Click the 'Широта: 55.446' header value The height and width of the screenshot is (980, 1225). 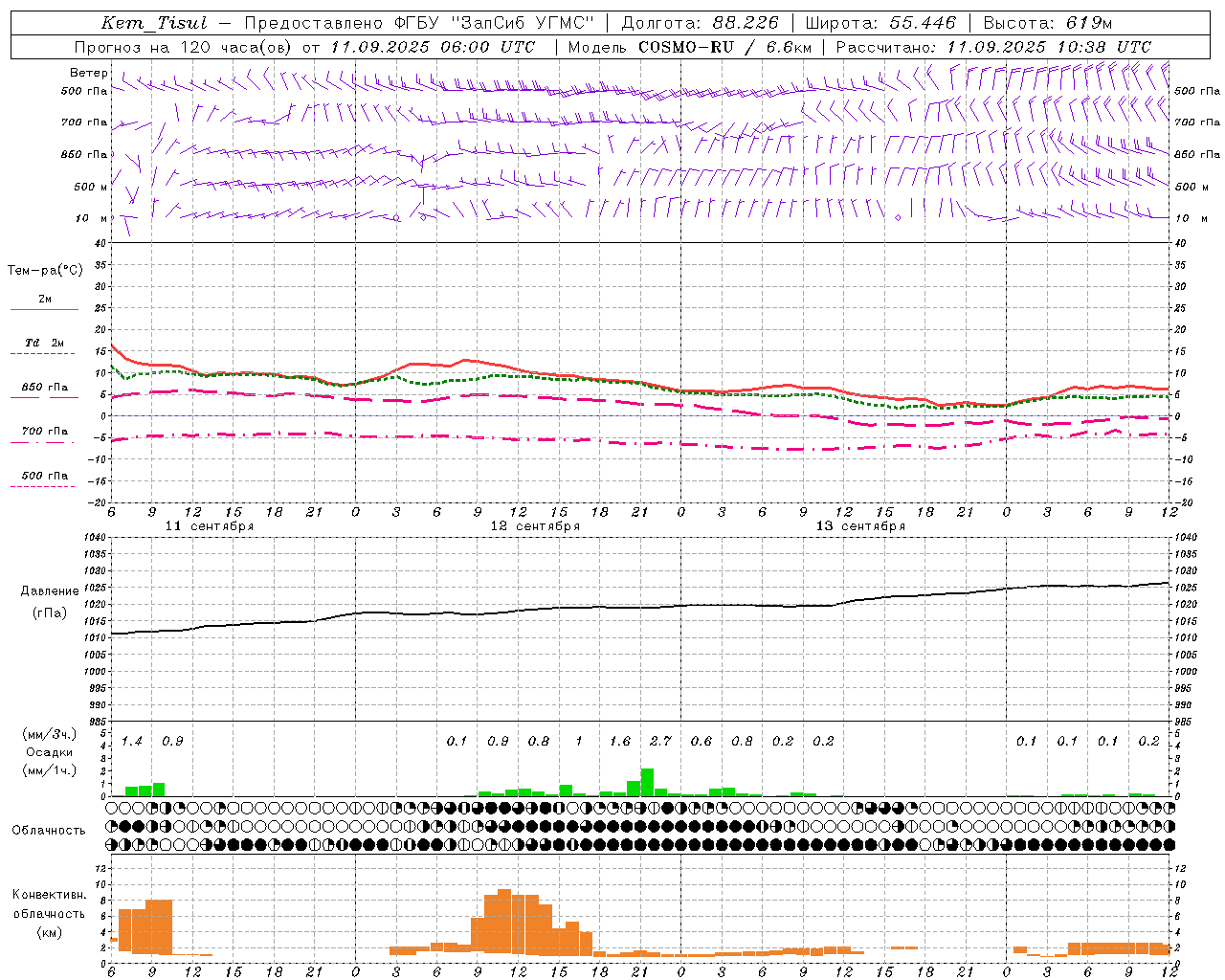pyautogui.click(x=880, y=23)
